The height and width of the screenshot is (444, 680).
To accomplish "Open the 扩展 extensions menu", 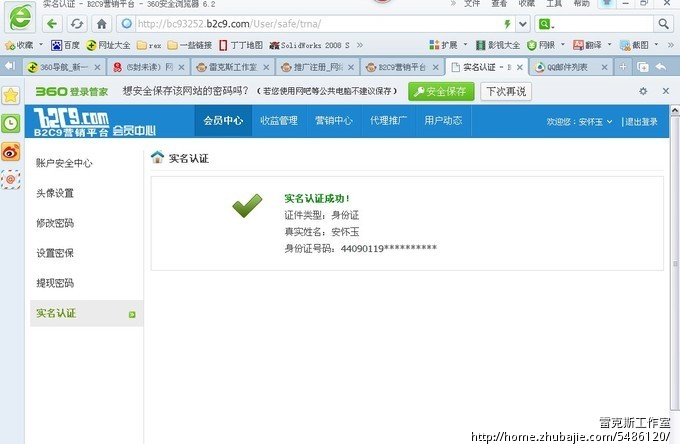I will click(448, 45).
